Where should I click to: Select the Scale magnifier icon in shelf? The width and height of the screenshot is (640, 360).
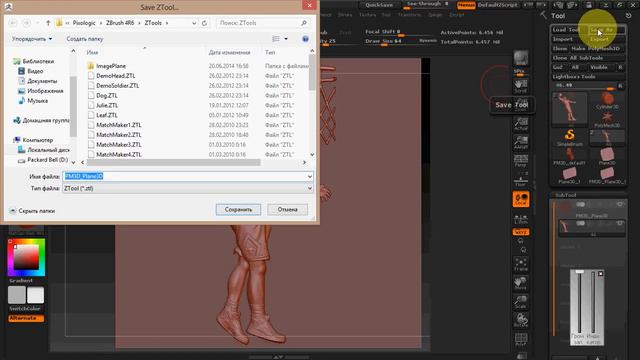pos(521,302)
